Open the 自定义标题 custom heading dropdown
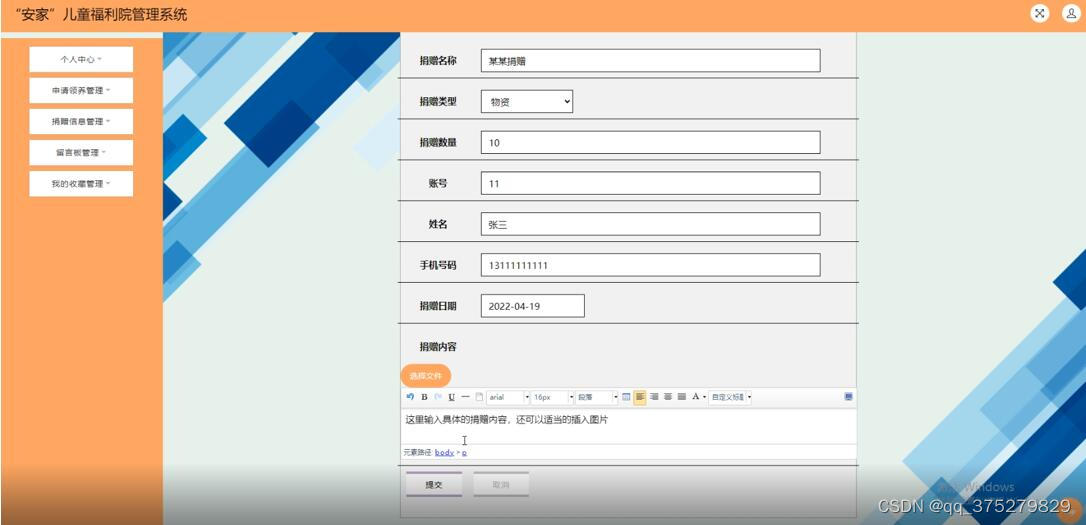Viewport: 1086px width, 525px height. coord(730,397)
